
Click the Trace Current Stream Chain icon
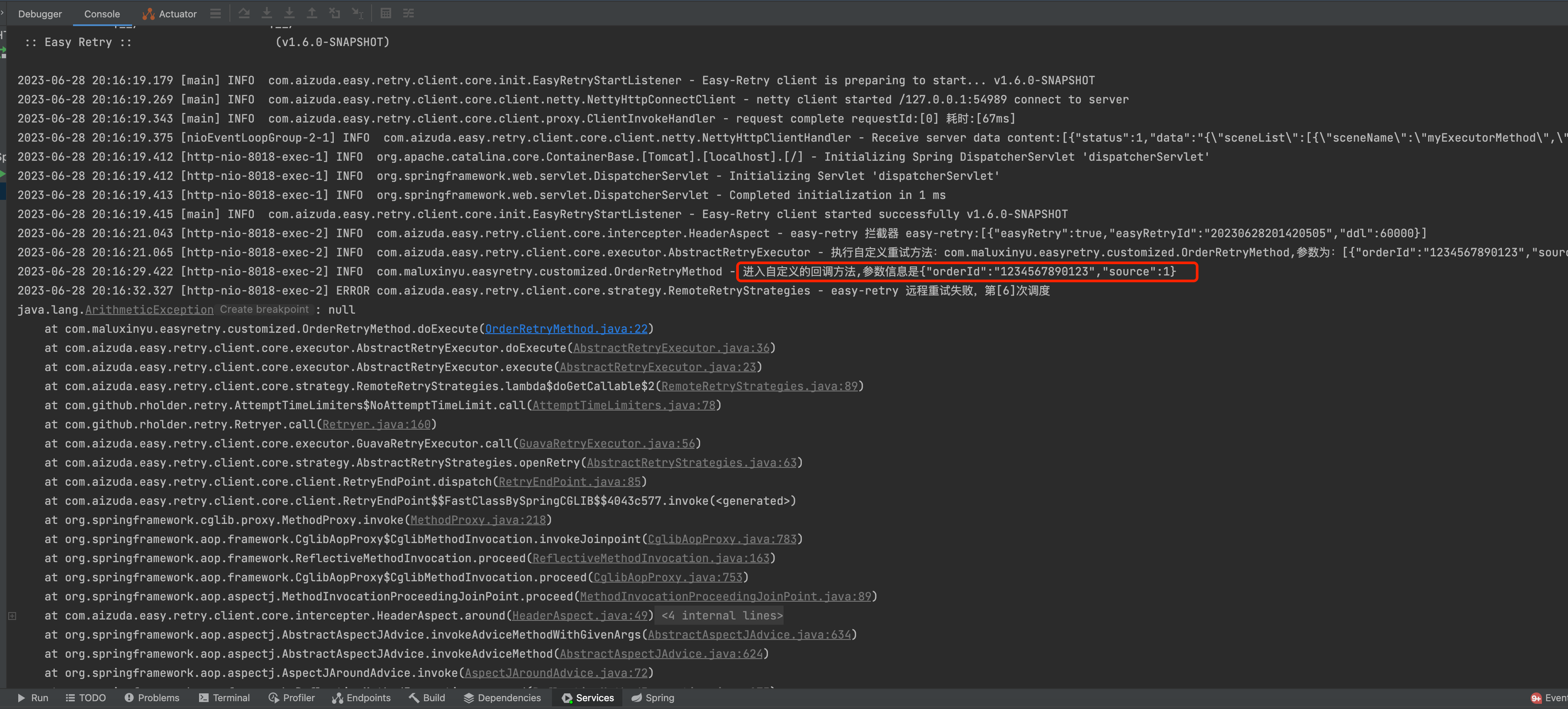click(409, 13)
